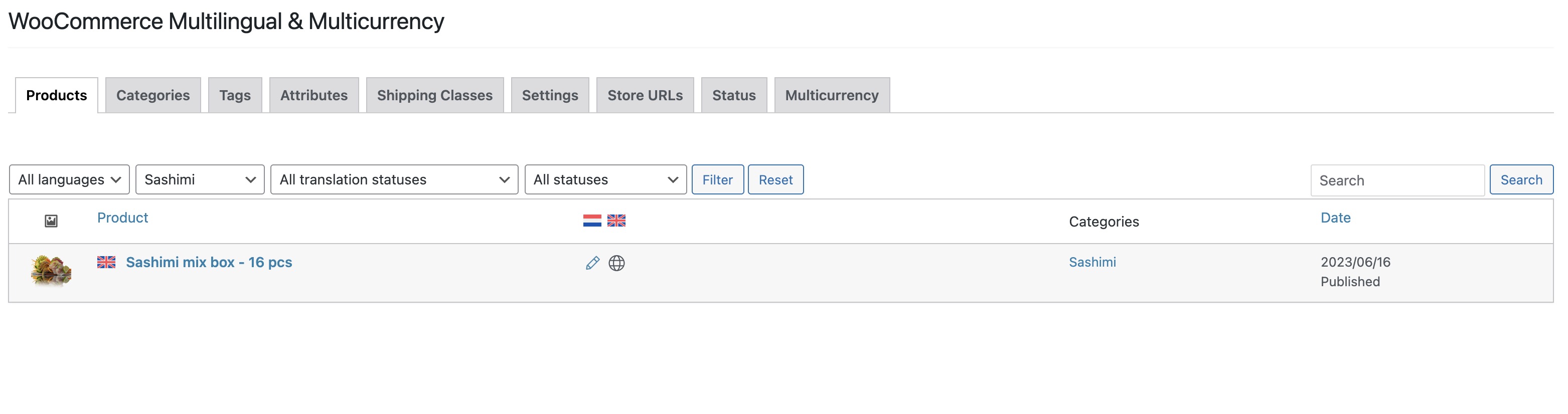Expand the Sashimi category filter dropdown
Screen dimensions: 1568x414
(200, 179)
